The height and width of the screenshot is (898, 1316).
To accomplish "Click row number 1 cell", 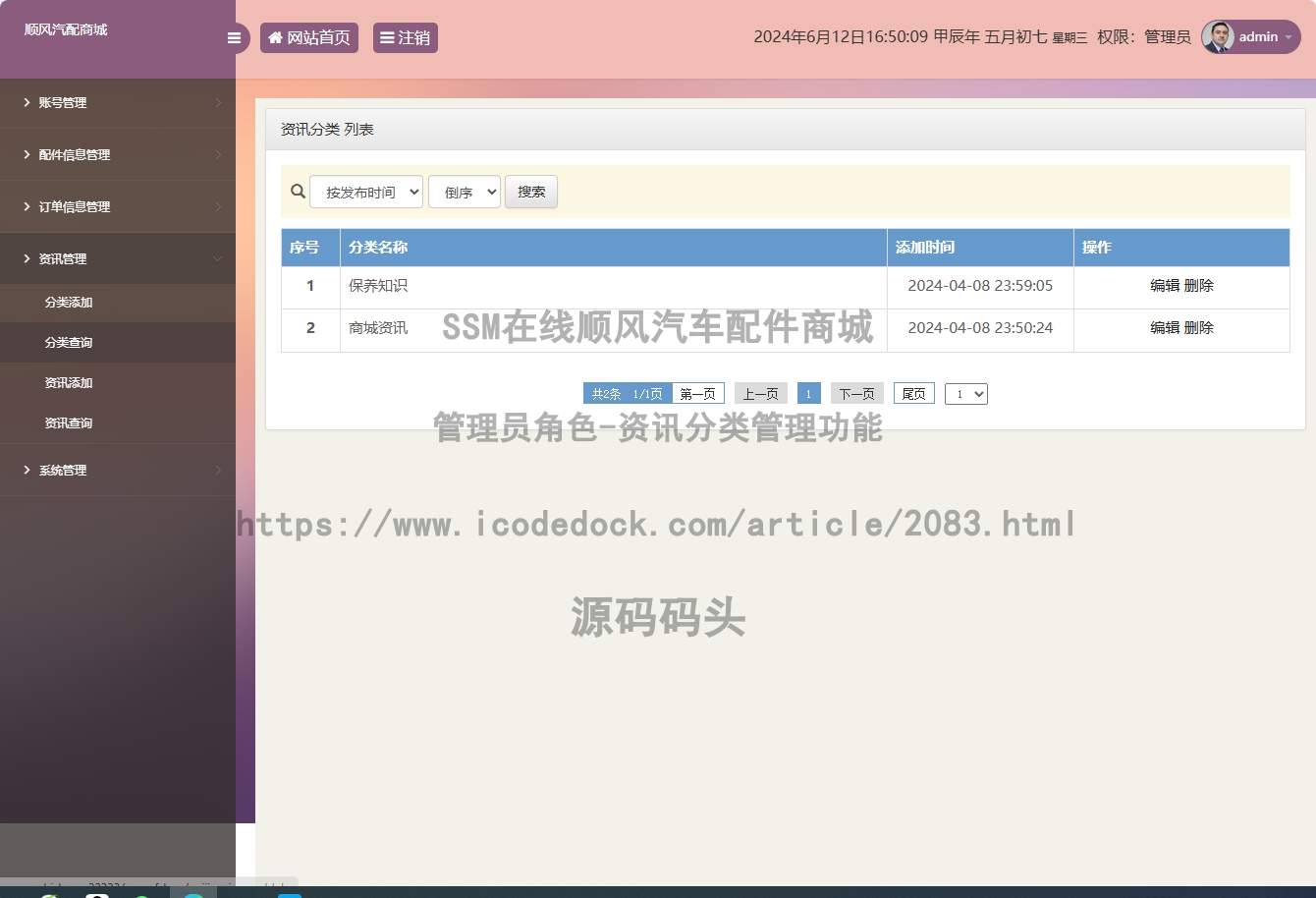I will (310, 286).
